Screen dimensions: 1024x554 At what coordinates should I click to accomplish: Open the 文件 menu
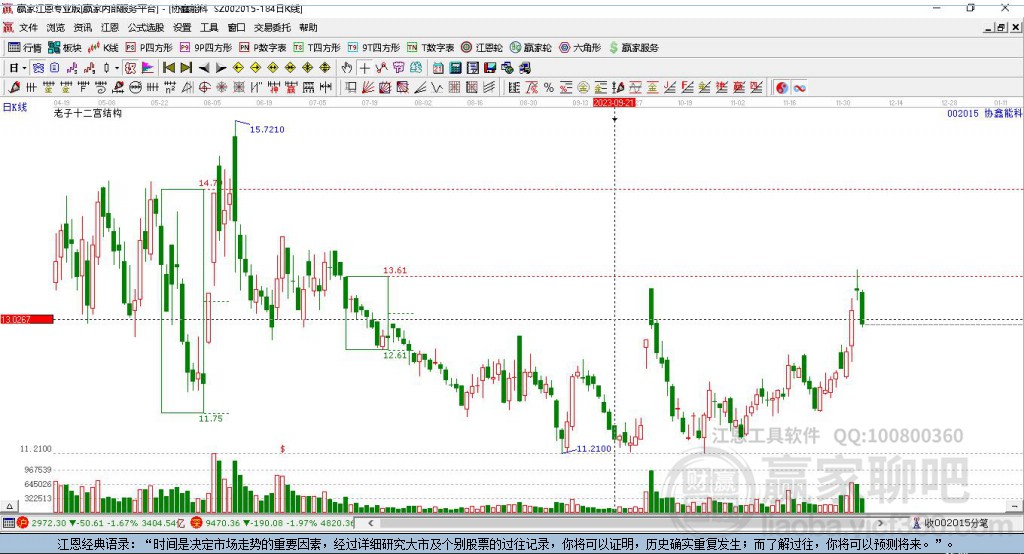[x=28, y=27]
